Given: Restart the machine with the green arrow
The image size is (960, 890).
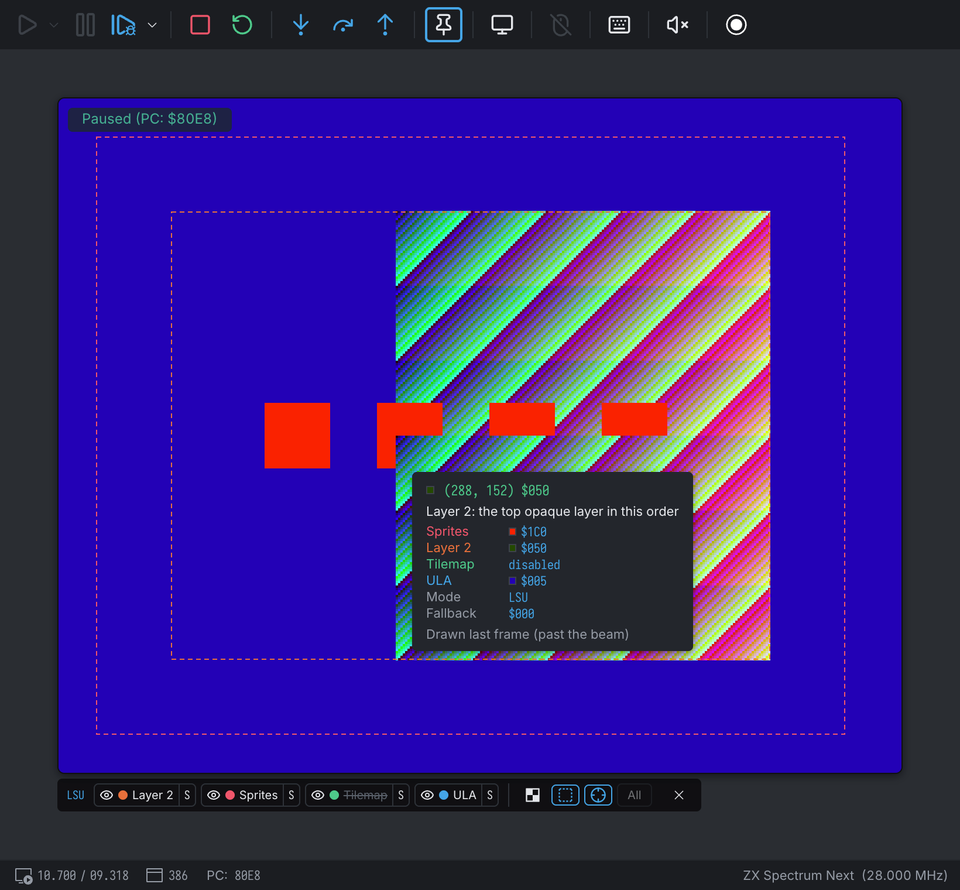Looking at the screenshot, I should [242, 25].
